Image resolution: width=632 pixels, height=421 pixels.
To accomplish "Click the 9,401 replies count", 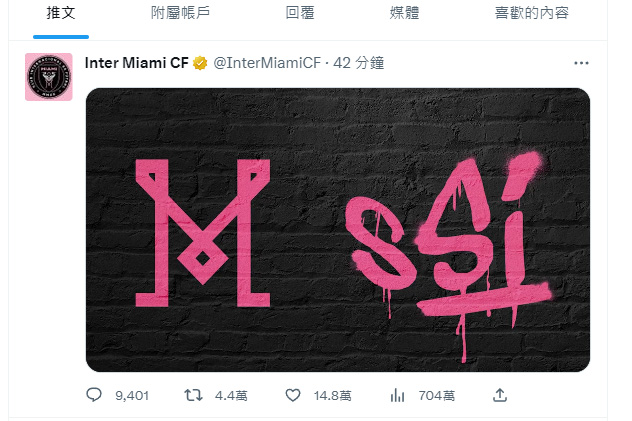I will (132, 396).
